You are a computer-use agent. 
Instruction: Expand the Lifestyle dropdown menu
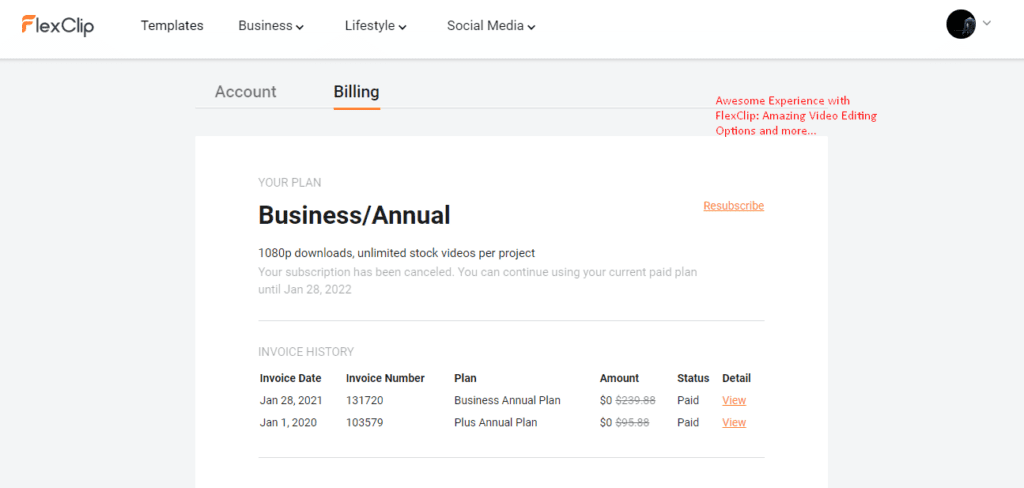375,26
